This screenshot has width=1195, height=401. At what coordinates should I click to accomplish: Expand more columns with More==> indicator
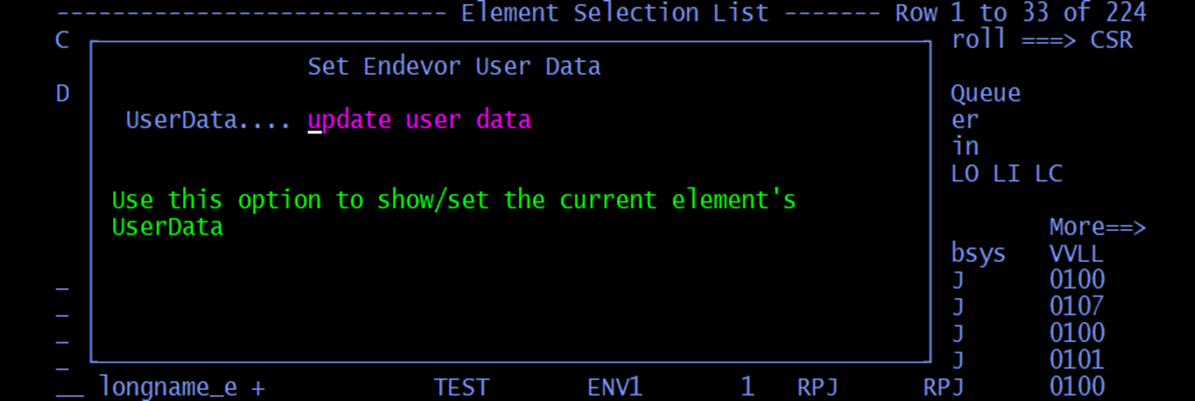(1097, 227)
